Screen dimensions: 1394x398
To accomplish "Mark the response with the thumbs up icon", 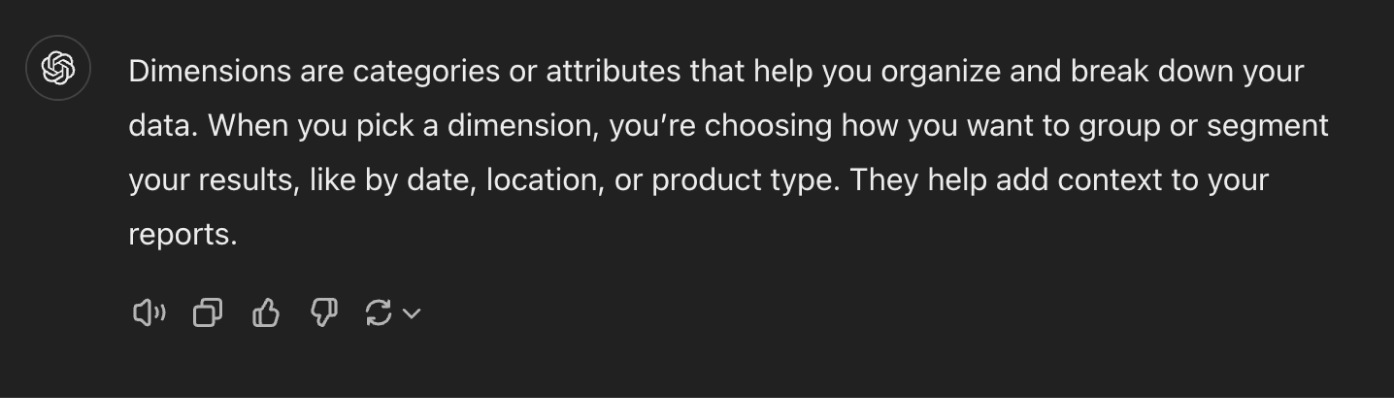I will pos(265,314).
